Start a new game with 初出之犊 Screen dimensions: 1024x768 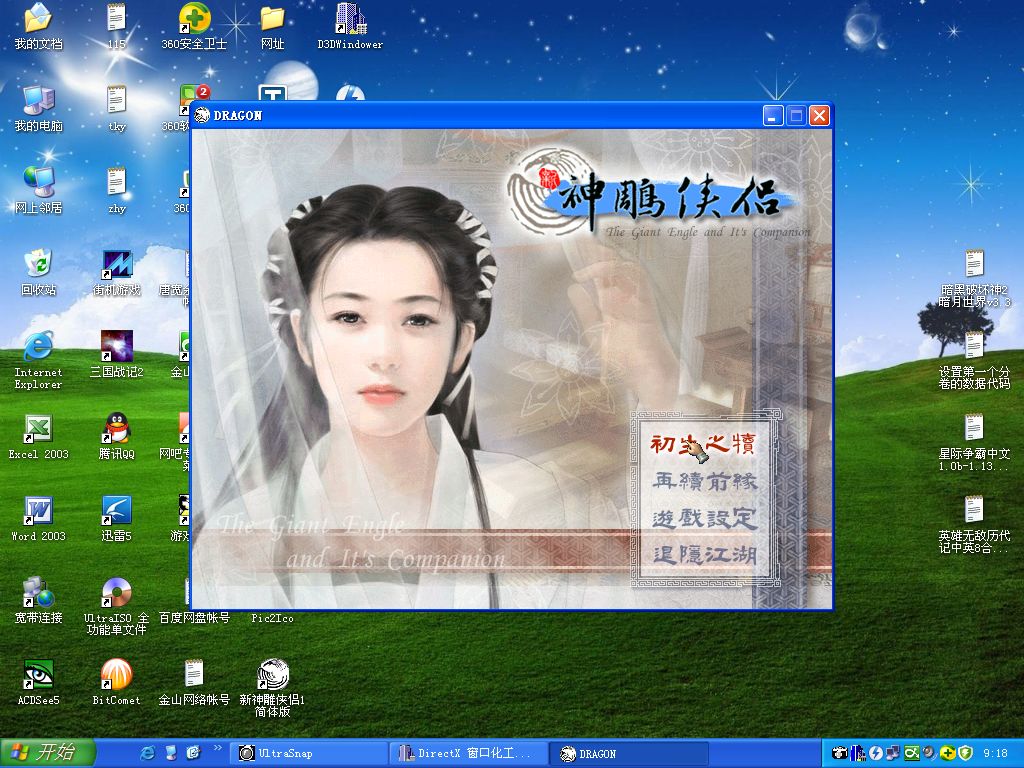pos(703,444)
